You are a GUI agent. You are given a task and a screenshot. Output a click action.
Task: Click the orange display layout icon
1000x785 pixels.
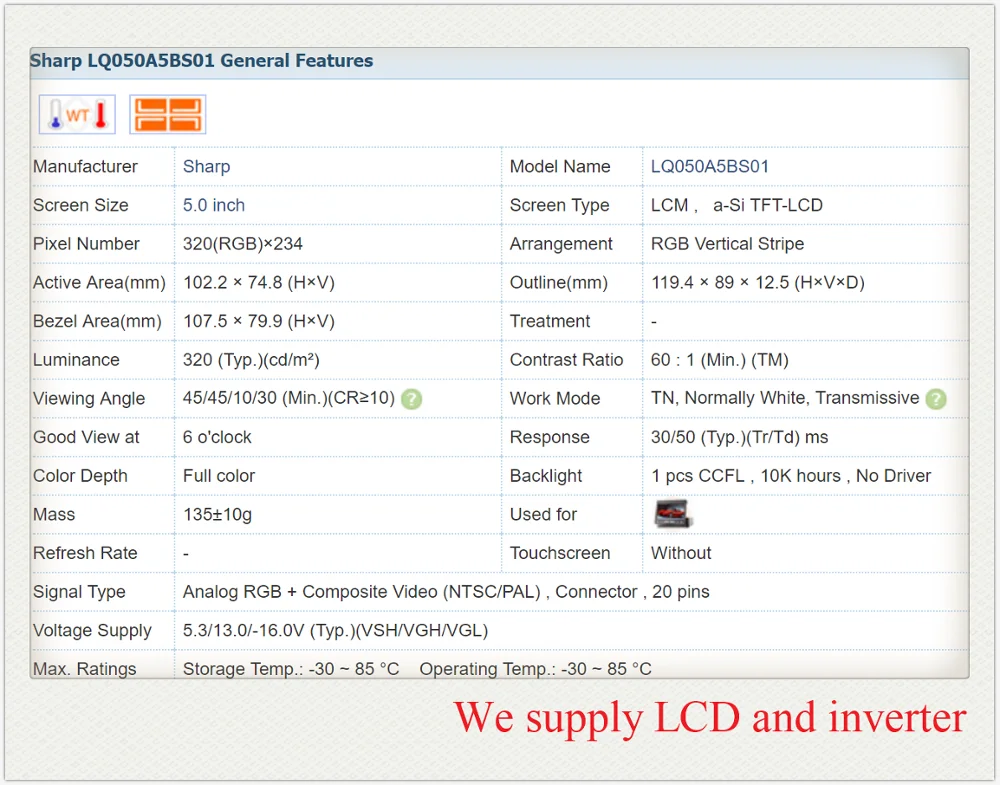pos(168,115)
